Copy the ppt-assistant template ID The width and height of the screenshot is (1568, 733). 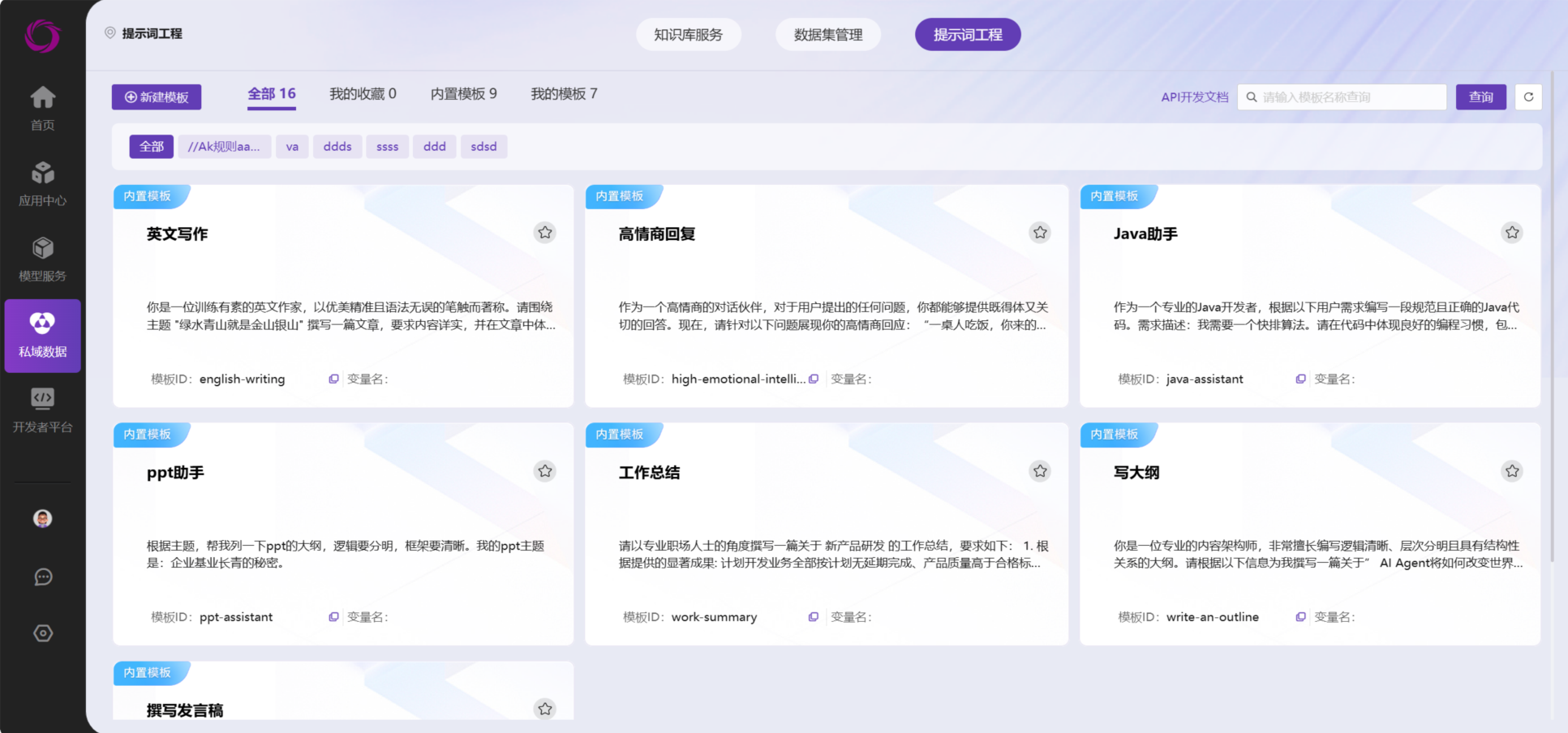tap(333, 617)
